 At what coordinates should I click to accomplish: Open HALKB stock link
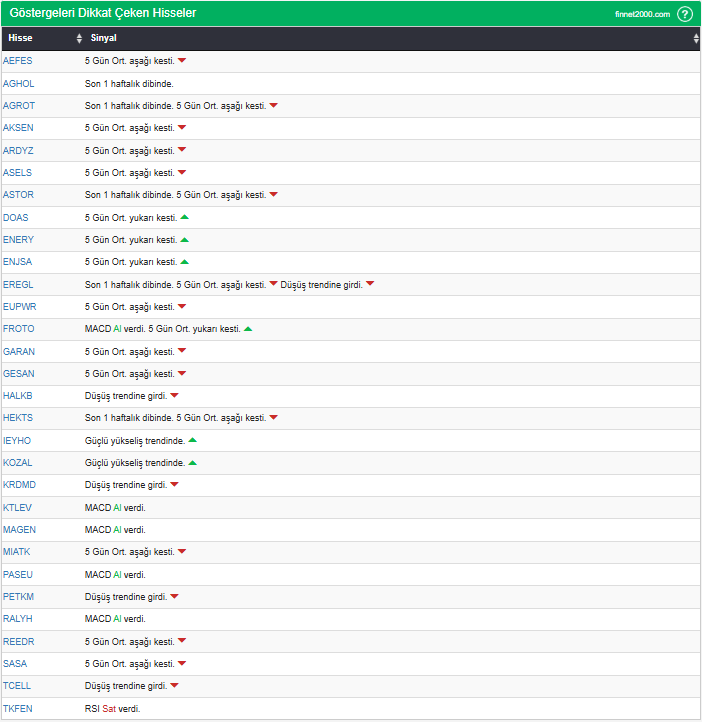(x=17, y=396)
